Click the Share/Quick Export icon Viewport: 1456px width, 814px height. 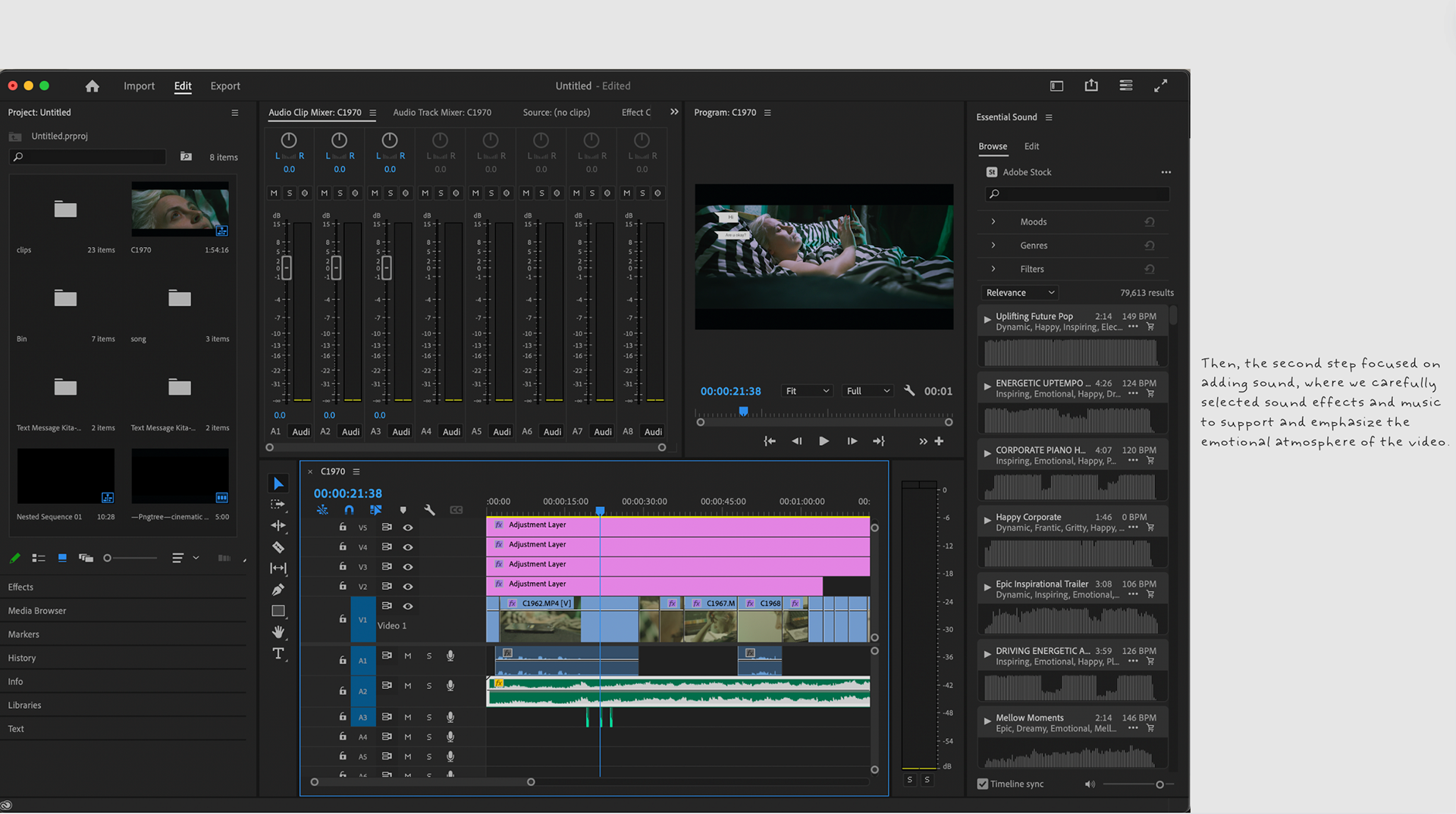[1091, 86]
